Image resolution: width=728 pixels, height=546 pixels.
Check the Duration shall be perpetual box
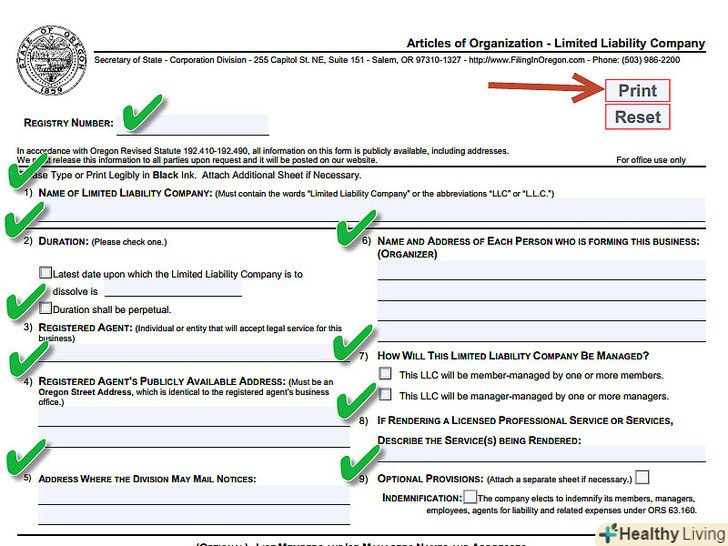coord(46,308)
